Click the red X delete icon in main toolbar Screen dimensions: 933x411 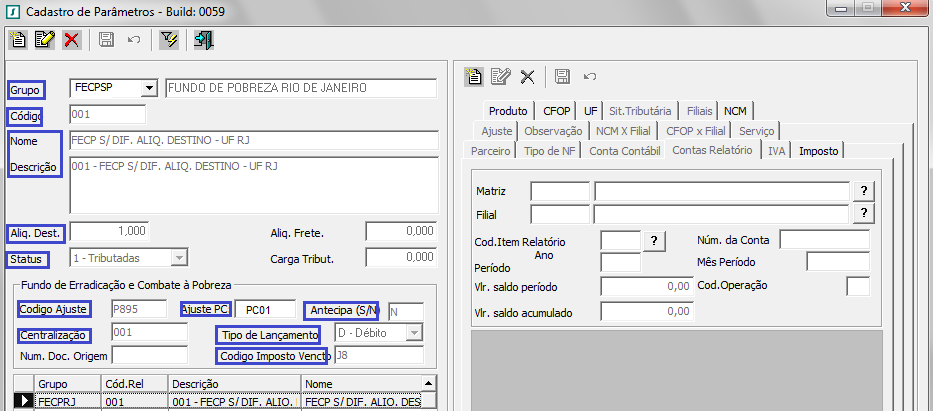[x=71, y=40]
